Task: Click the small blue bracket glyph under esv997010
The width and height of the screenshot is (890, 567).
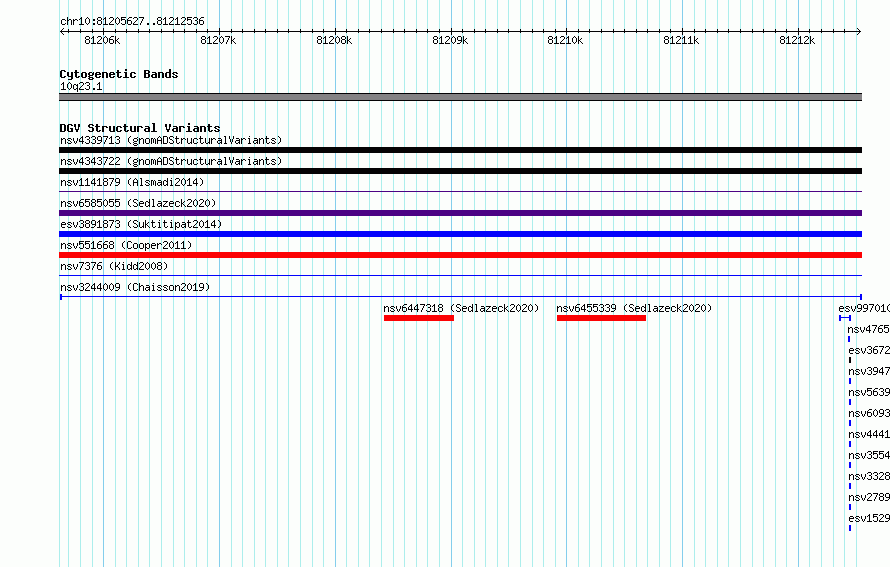Action: 845,318
